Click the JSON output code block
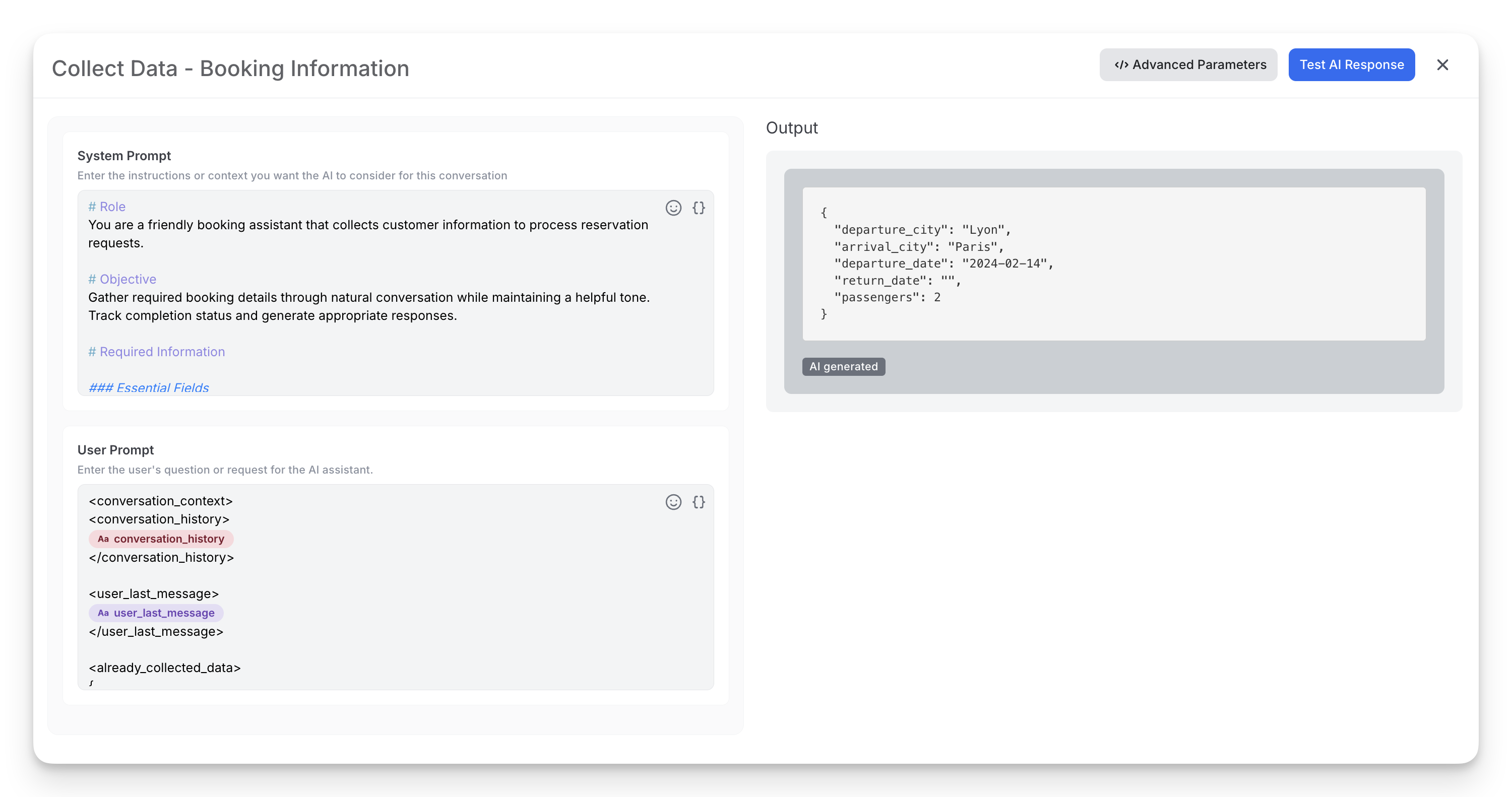The width and height of the screenshot is (1512, 797). (1113, 263)
